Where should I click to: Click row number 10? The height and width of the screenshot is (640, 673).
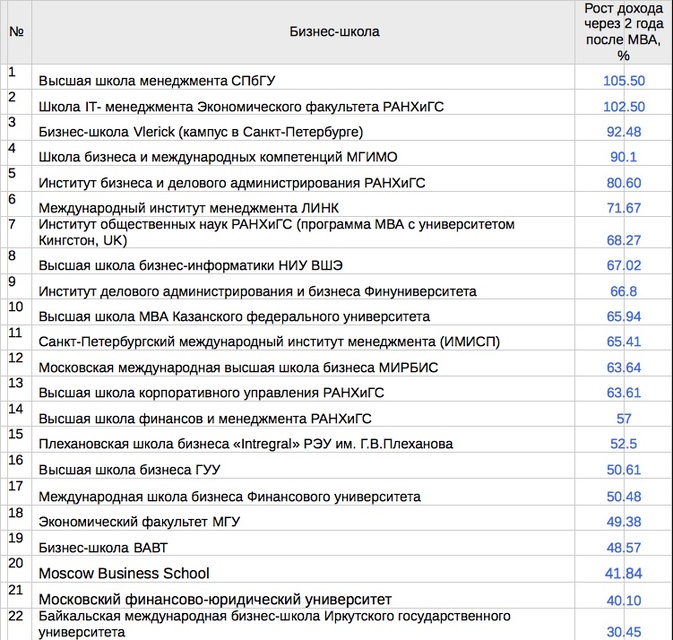(x=16, y=307)
